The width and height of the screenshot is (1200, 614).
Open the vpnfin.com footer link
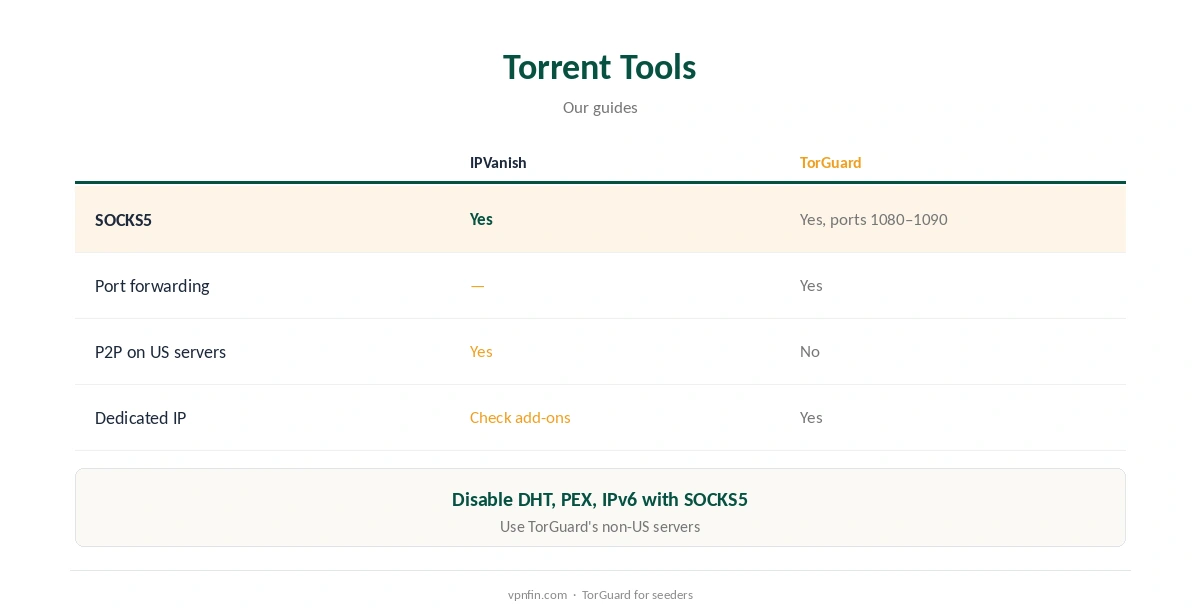click(x=537, y=595)
